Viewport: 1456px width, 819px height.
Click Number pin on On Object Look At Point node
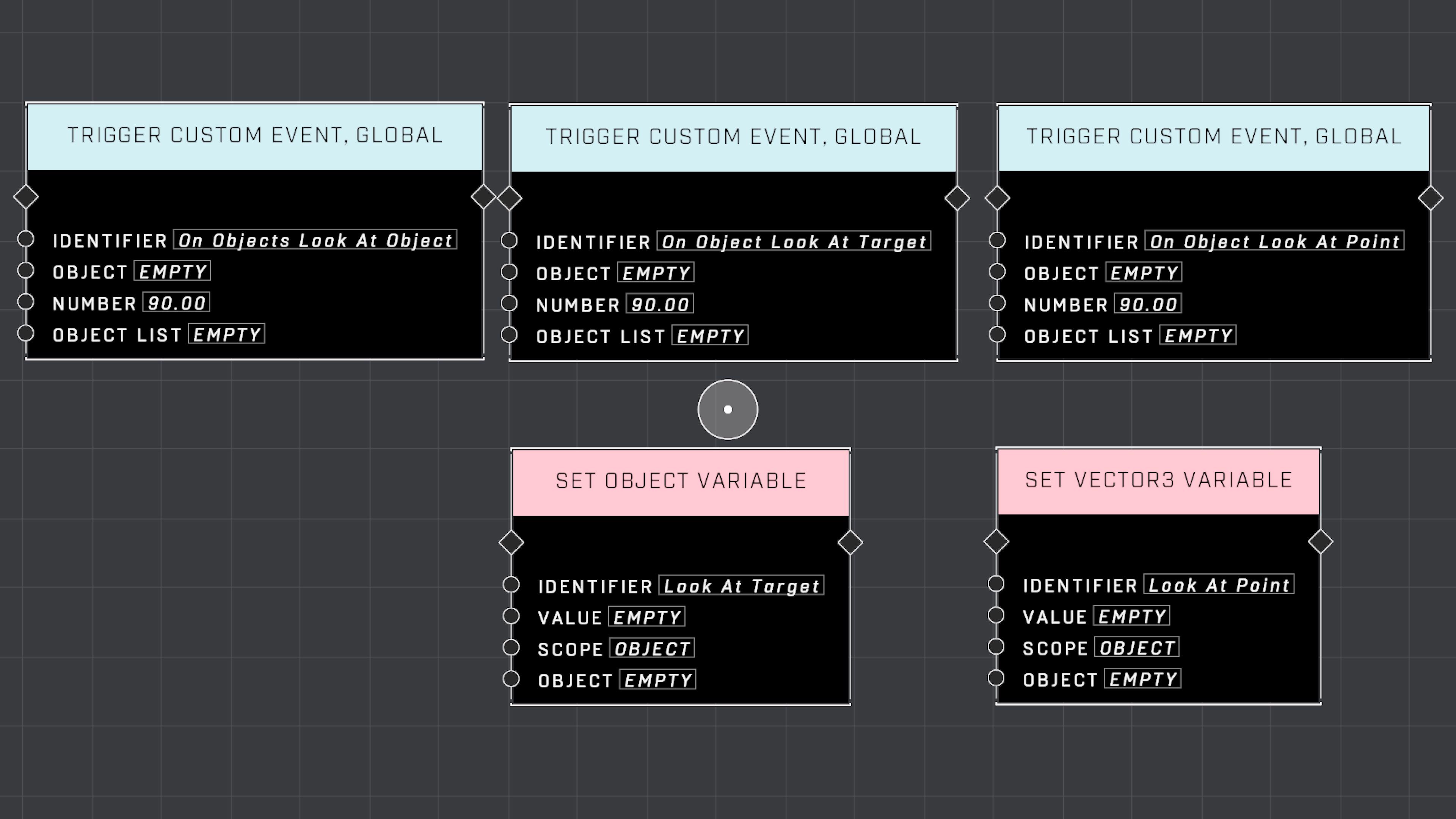click(x=997, y=303)
